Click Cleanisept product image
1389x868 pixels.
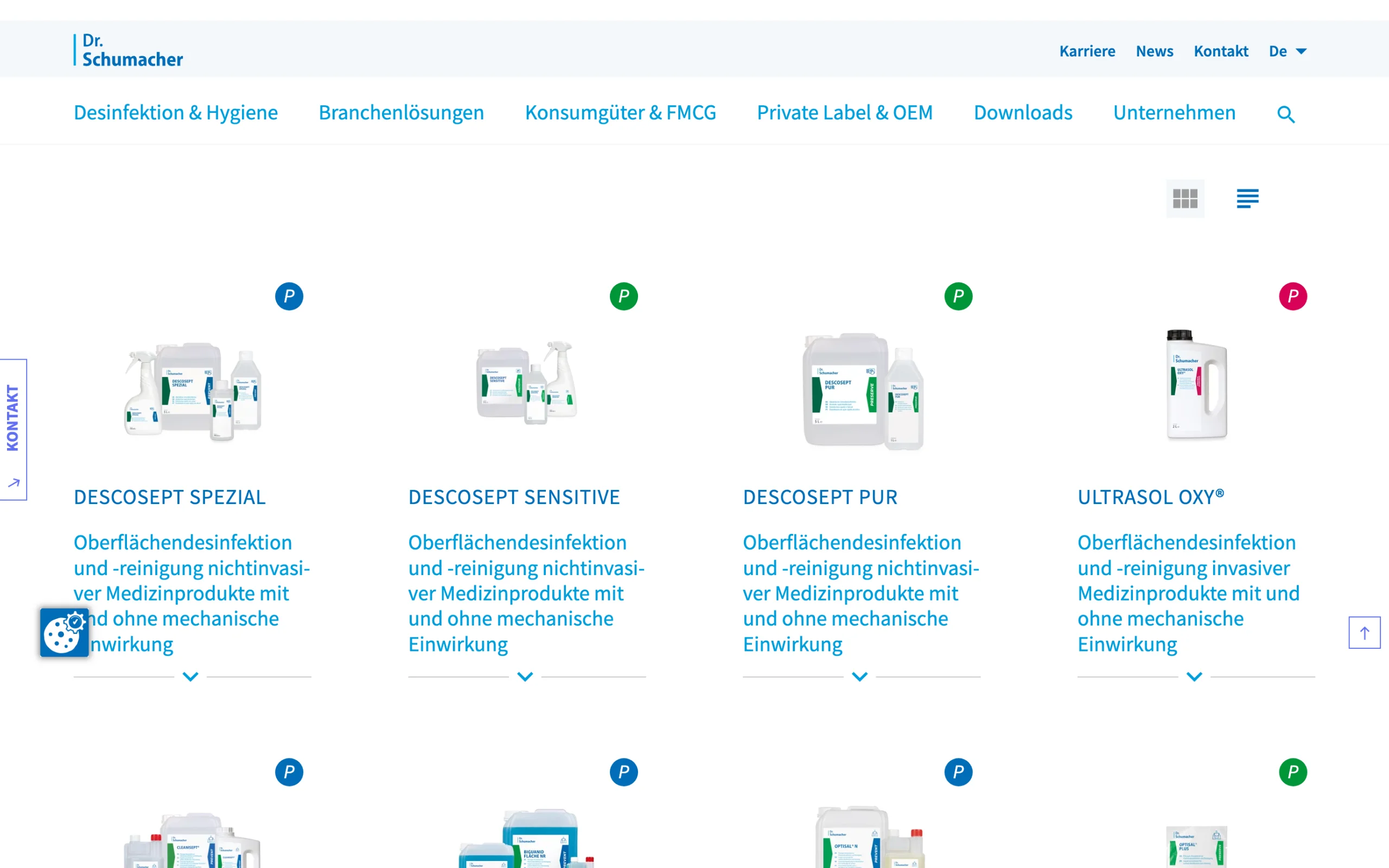193,839
